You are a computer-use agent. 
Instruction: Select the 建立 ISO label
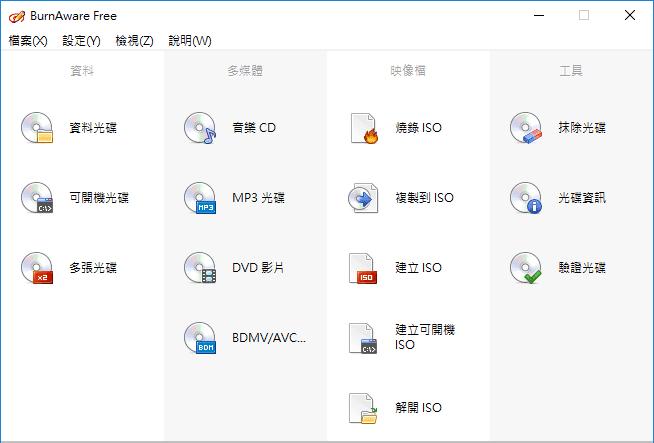(x=418, y=268)
